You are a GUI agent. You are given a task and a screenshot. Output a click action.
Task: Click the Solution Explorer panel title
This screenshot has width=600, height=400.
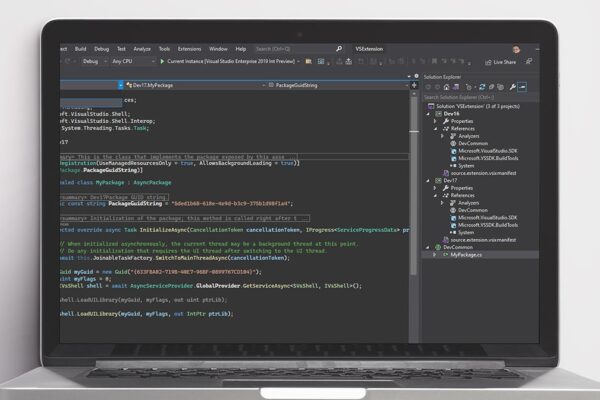coord(442,77)
